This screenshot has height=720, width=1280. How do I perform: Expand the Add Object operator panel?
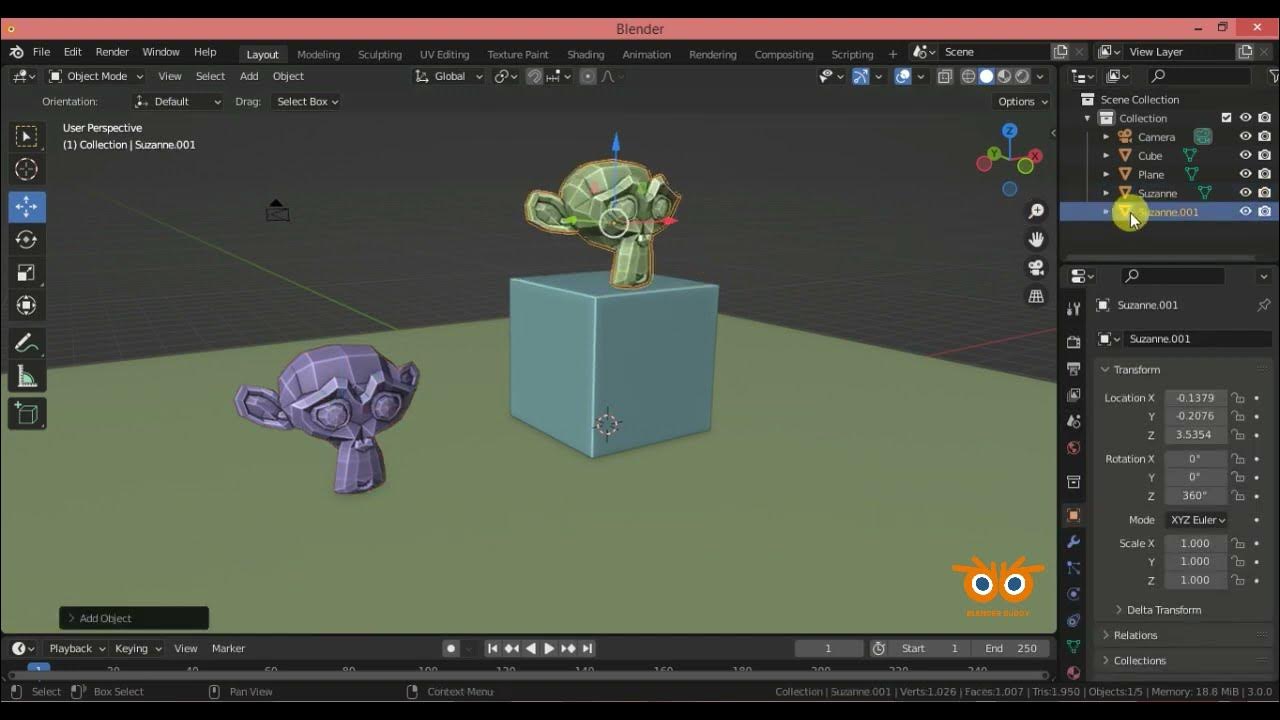pos(134,618)
